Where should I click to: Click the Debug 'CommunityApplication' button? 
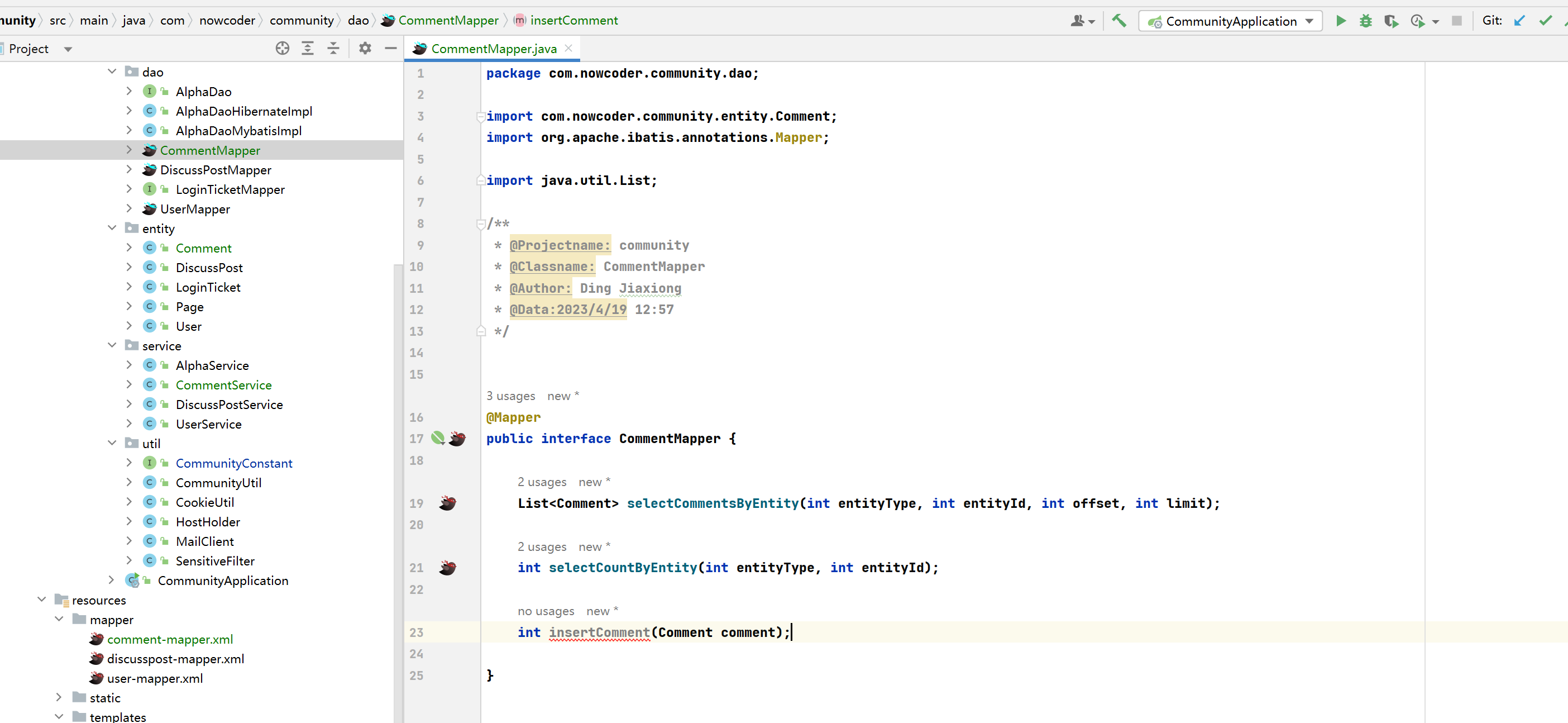pyautogui.click(x=1366, y=20)
